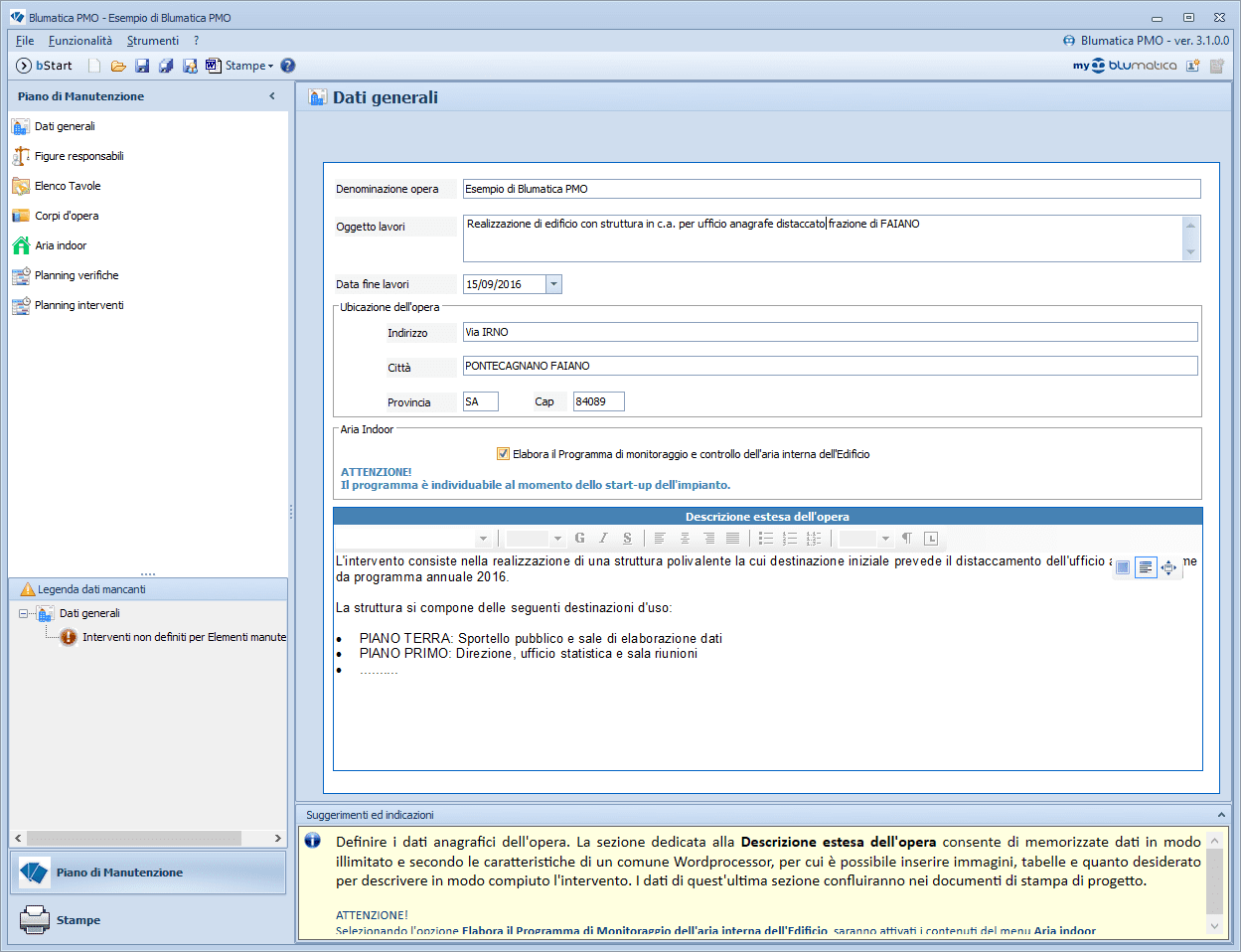
Task: Switch to Piano di Manutenzione navigation tab
Action: 148,873
